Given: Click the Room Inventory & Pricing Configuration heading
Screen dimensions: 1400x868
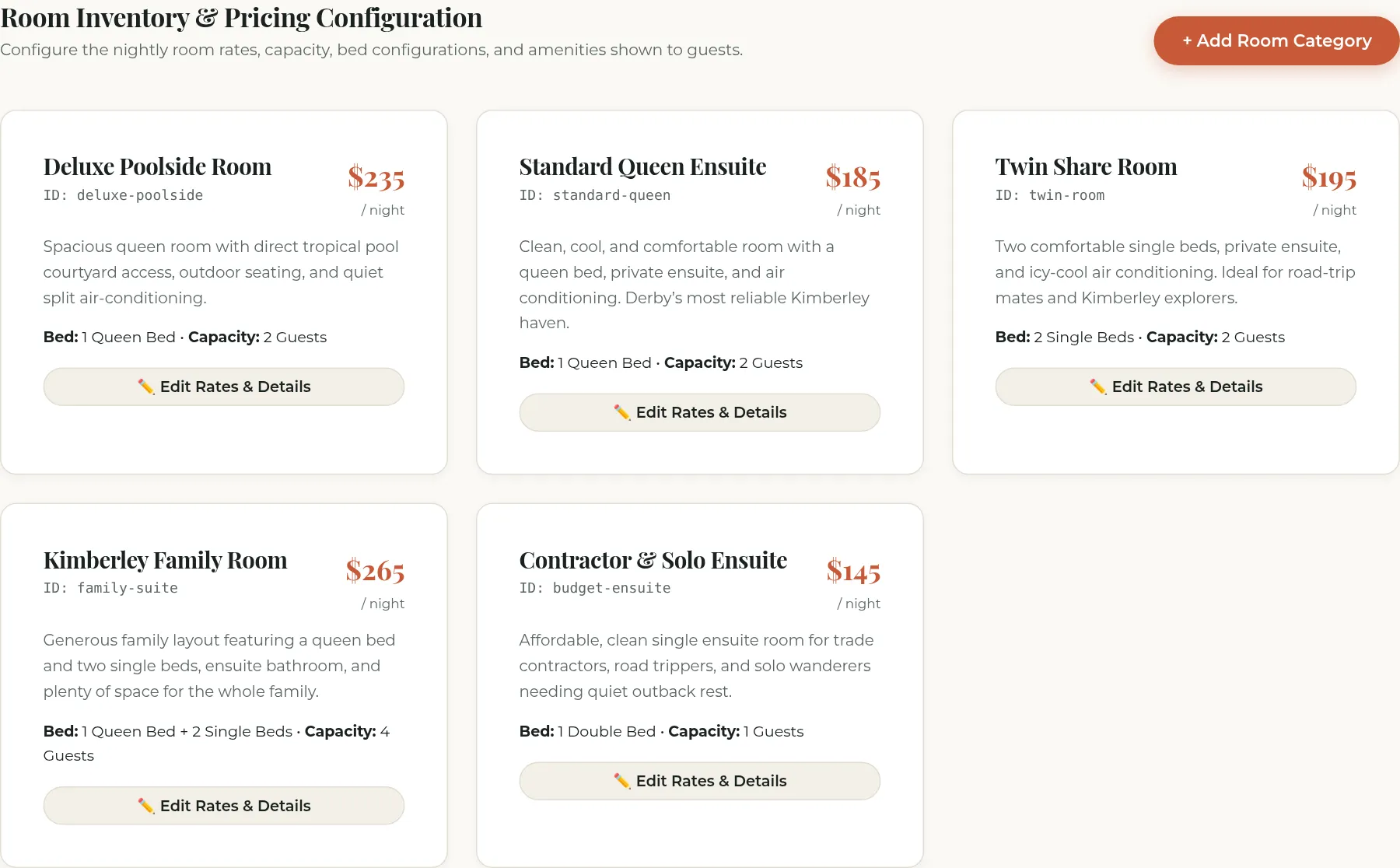Looking at the screenshot, I should [241, 17].
